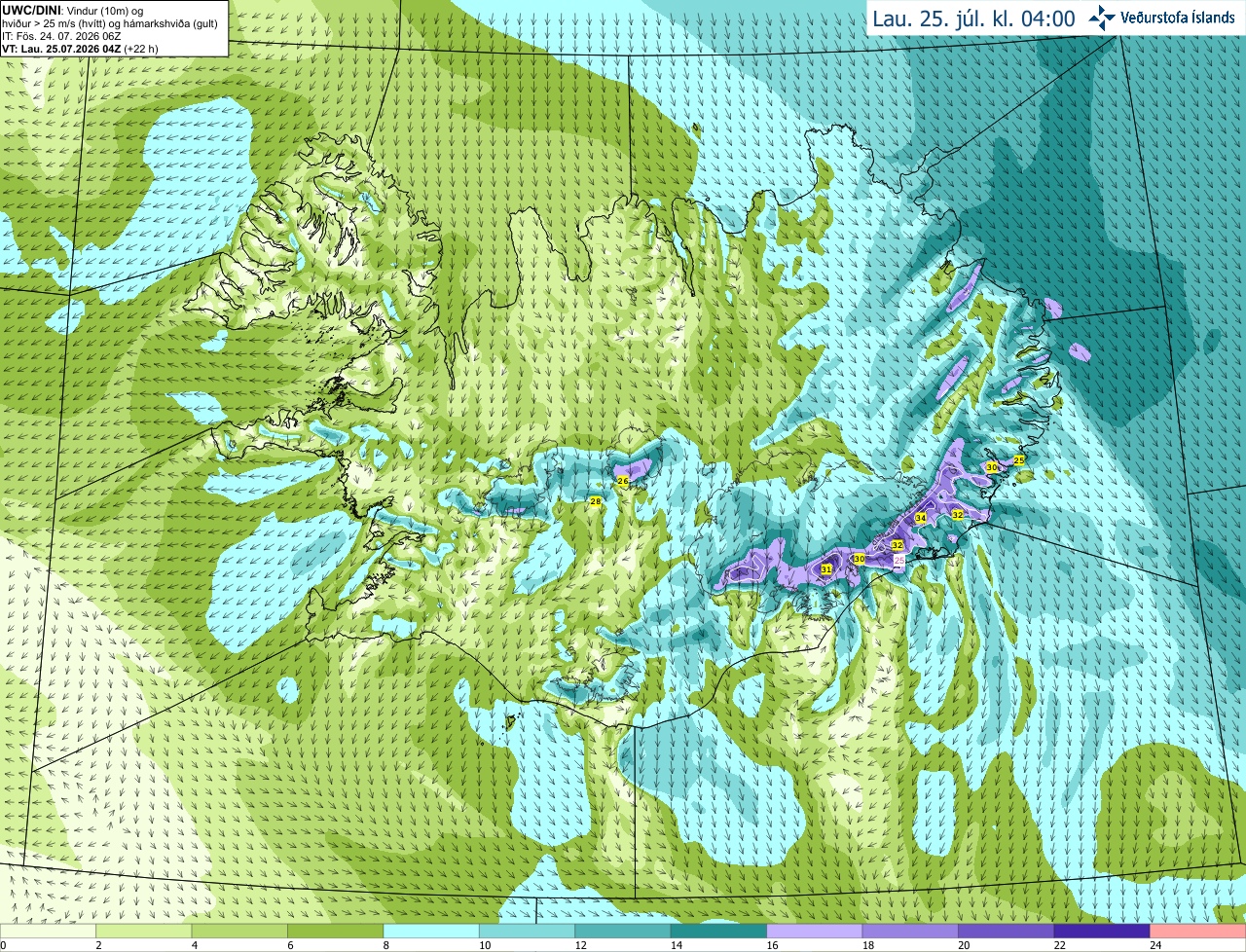Screen dimensions: 1246x952
Task: Click the legend tick label 12
Action: 579,945
